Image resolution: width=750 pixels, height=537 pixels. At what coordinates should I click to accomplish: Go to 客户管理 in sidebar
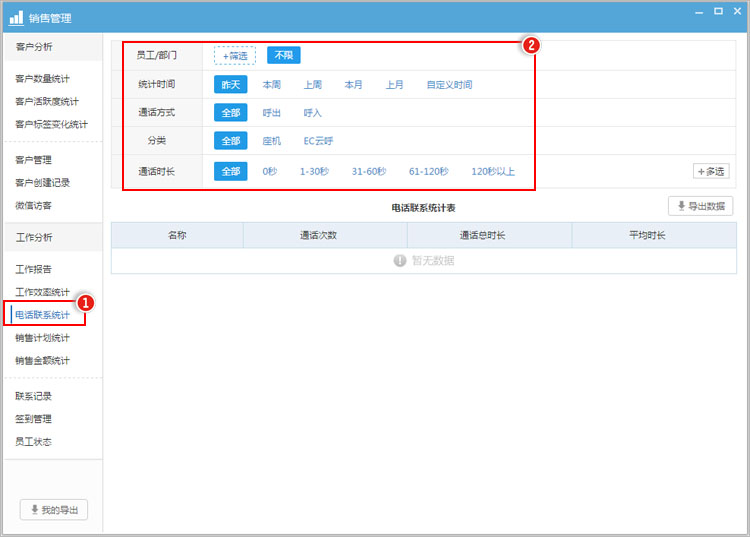33,160
